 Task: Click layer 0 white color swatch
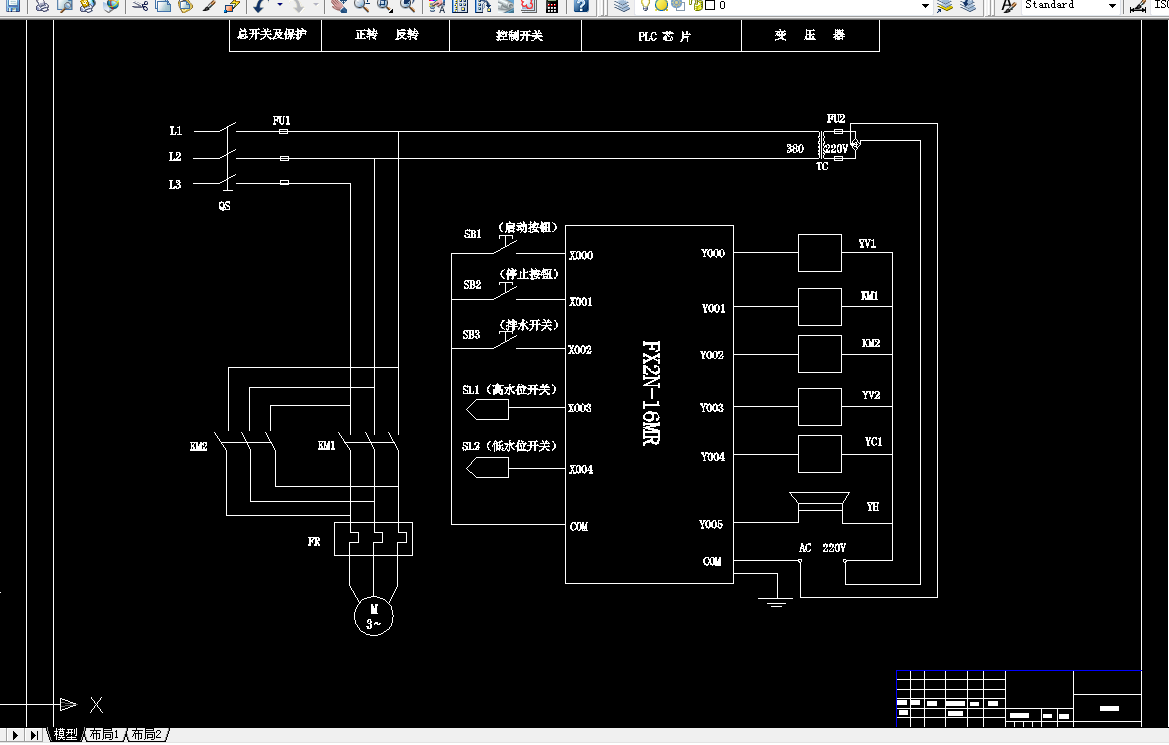pyautogui.click(x=710, y=5)
